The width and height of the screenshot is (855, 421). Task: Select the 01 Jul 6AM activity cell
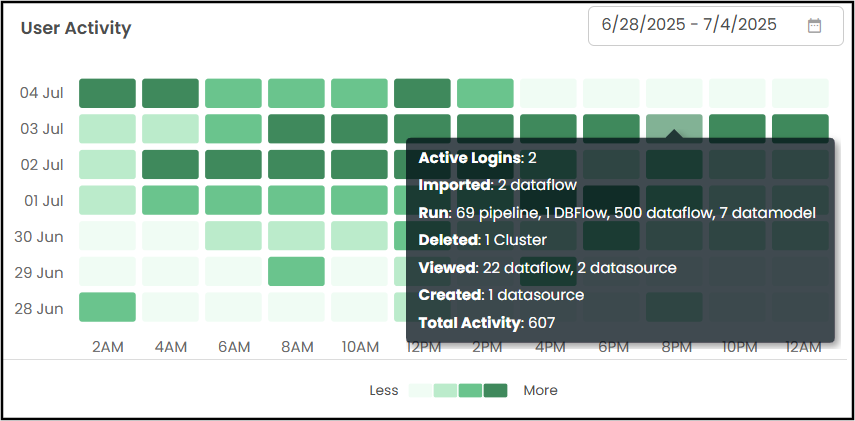pyautogui.click(x=233, y=200)
